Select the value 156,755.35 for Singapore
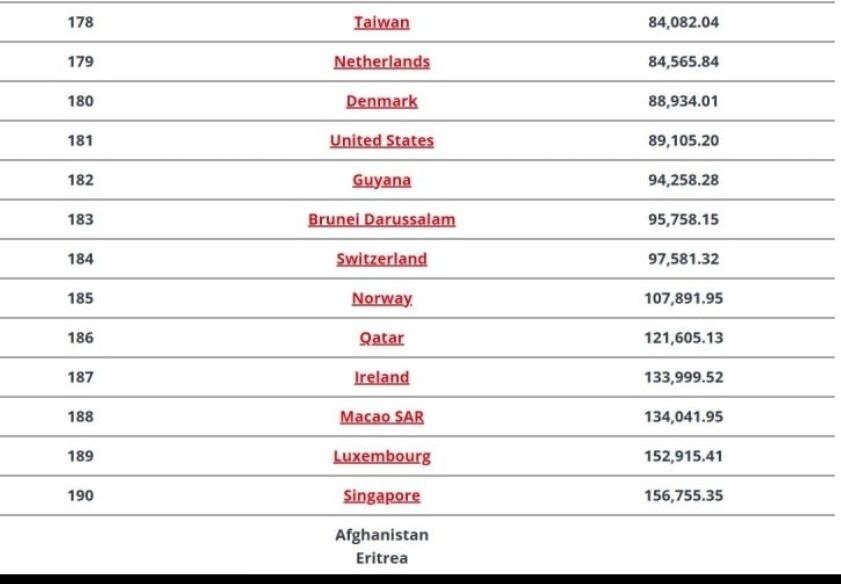The height and width of the screenshot is (584, 841). [x=683, y=496]
